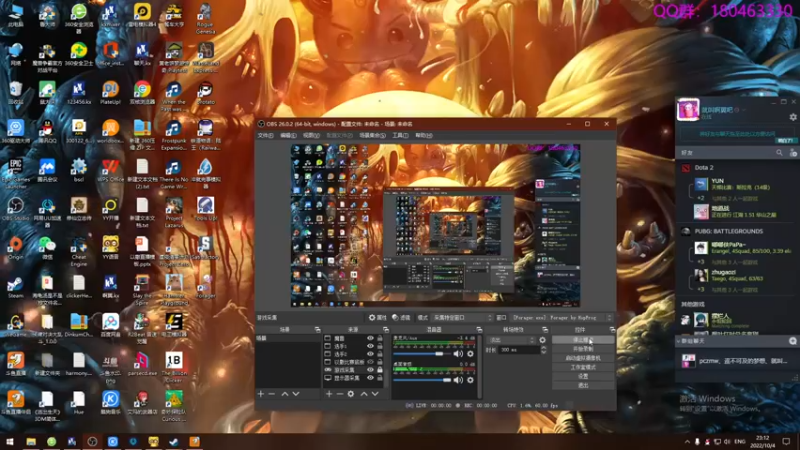Toggle lock on 选手1 source
800x450 pixels.
pos(380,346)
